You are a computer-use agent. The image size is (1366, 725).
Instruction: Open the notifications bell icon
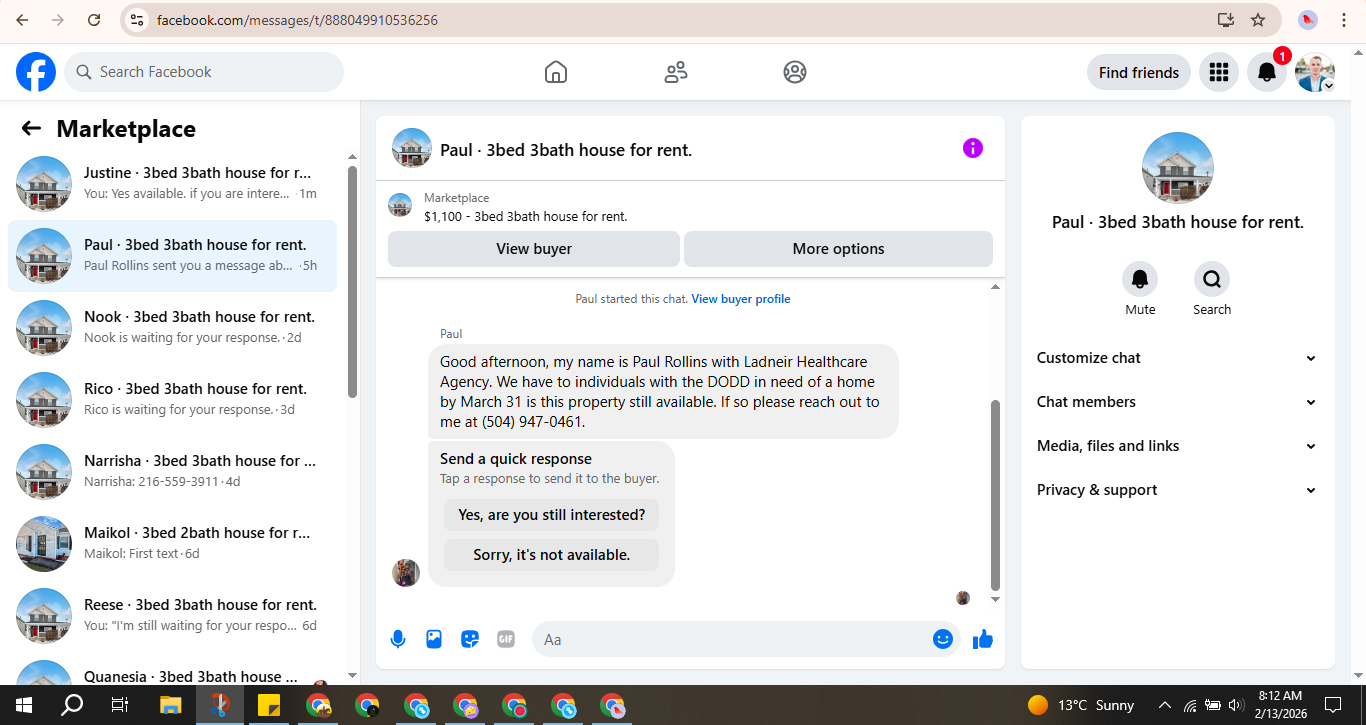1266,72
